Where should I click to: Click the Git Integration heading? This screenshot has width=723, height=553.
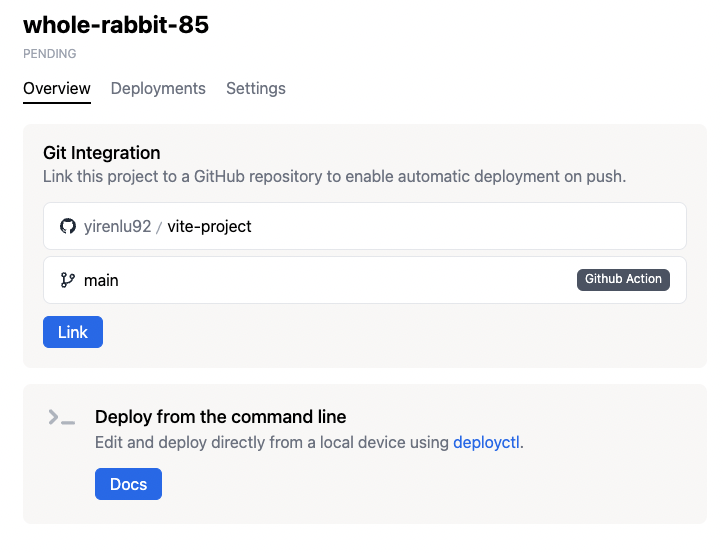click(x=102, y=153)
